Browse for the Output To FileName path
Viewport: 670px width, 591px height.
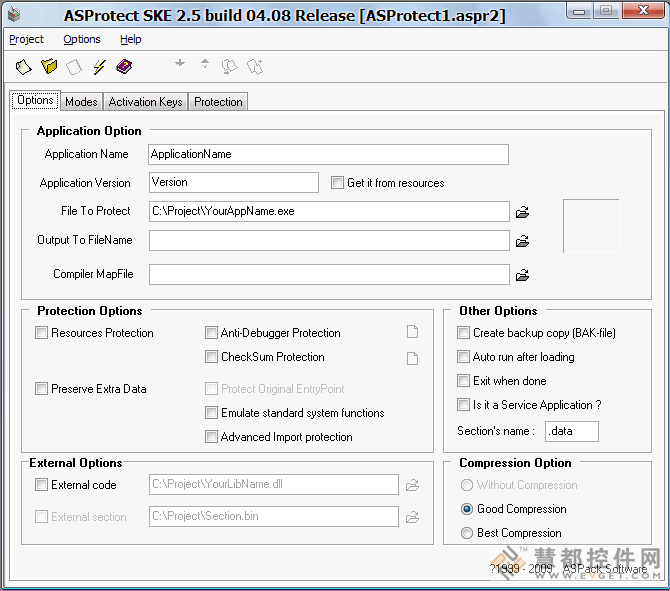(522, 241)
